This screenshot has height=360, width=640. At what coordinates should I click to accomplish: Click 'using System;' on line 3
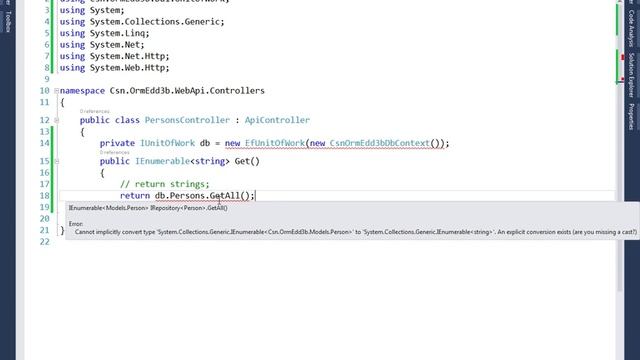pyautogui.click(x=92, y=10)
